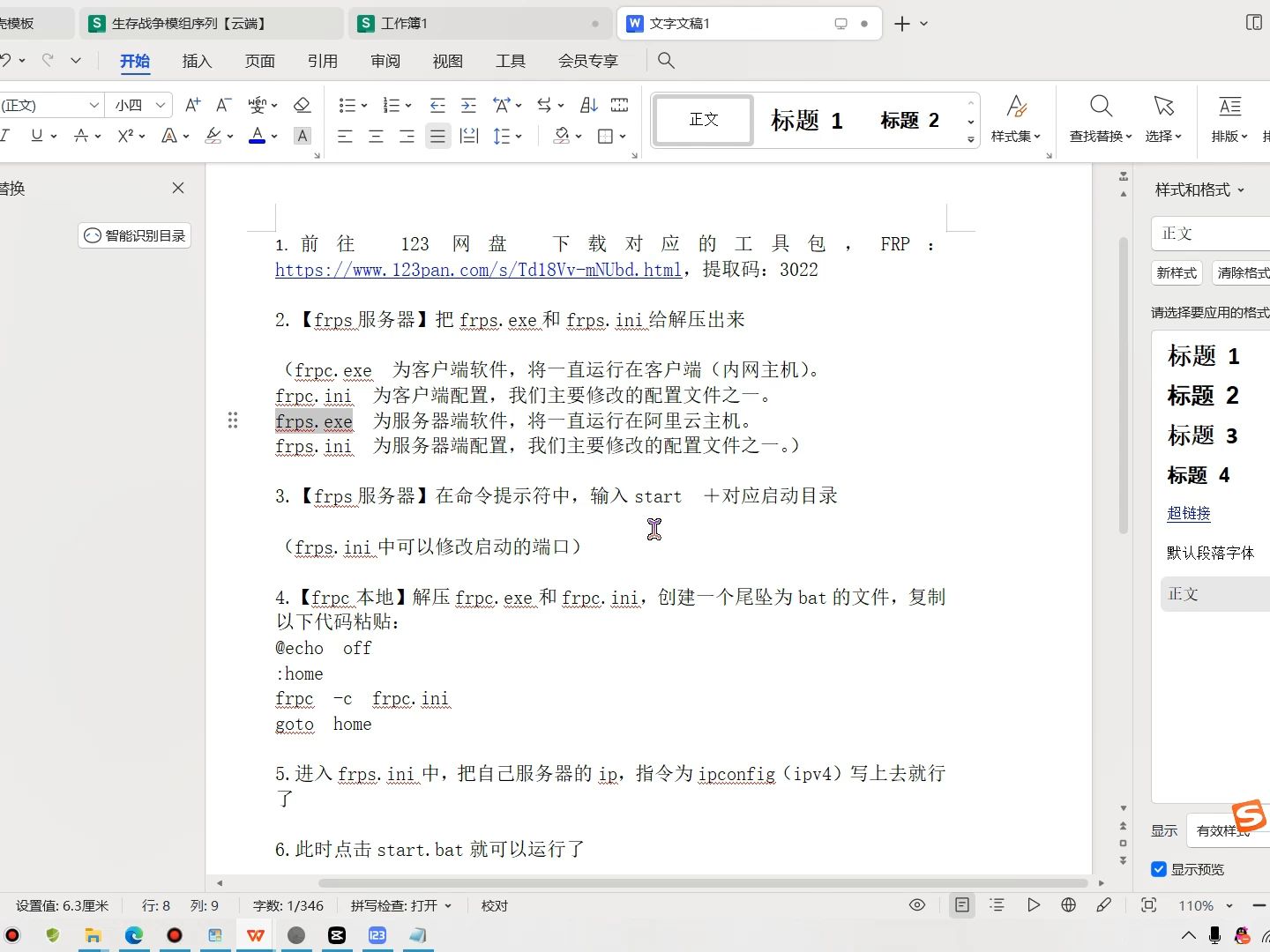Image resolution: width=1270 pixels, height=952 pixels.
Task: Click the 超链接 style in styles panel
Action: (x=1189, y=513)
